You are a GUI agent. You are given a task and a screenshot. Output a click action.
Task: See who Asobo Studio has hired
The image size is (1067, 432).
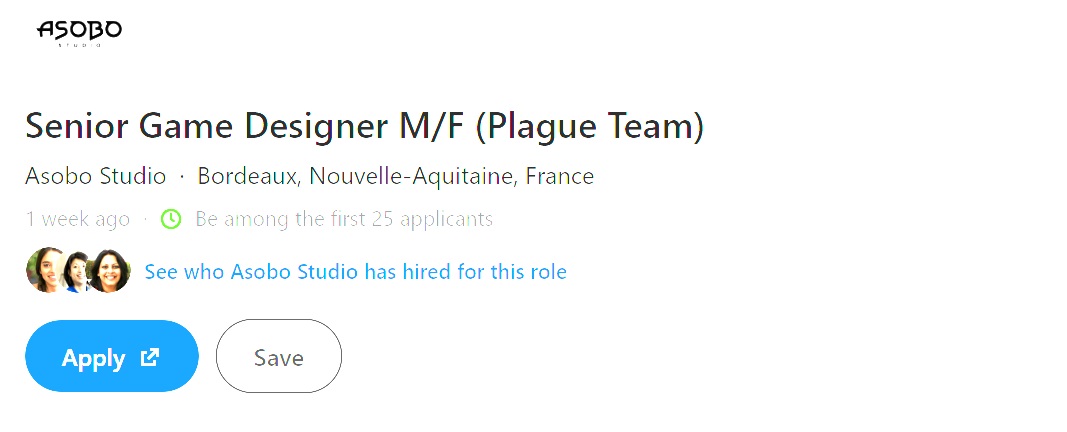[355, 271]
